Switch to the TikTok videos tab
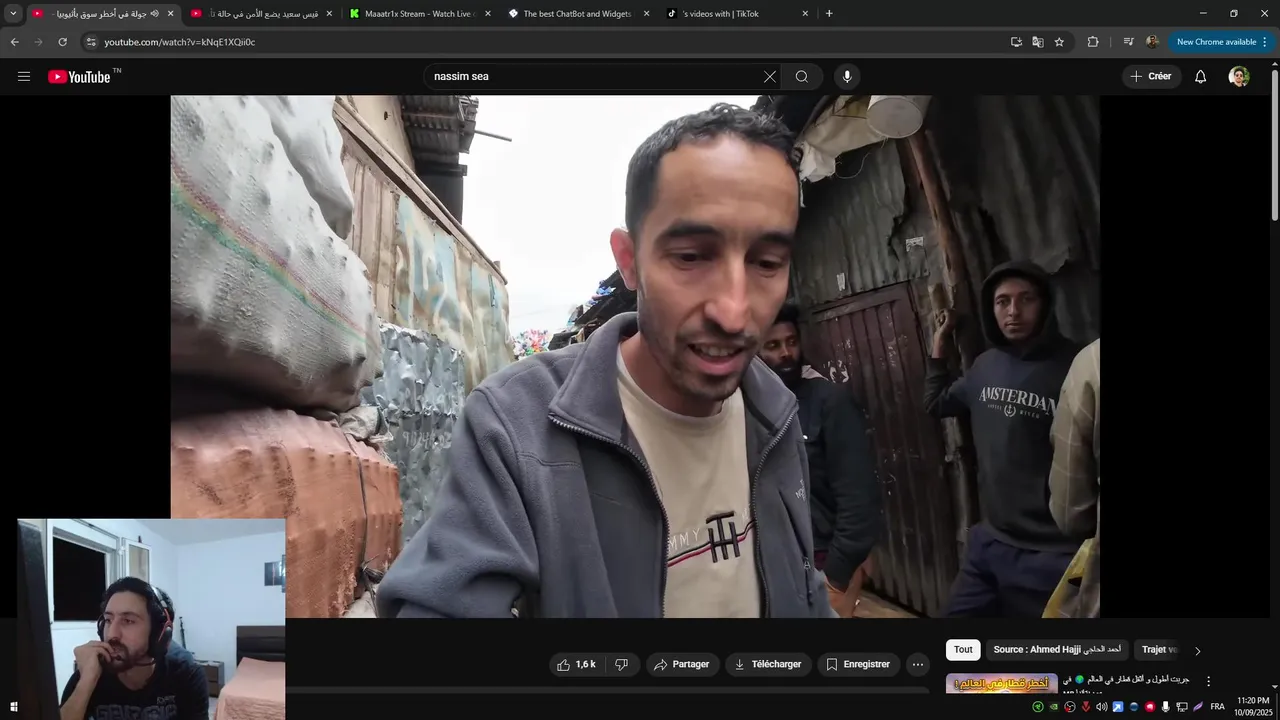 (736, 14)
